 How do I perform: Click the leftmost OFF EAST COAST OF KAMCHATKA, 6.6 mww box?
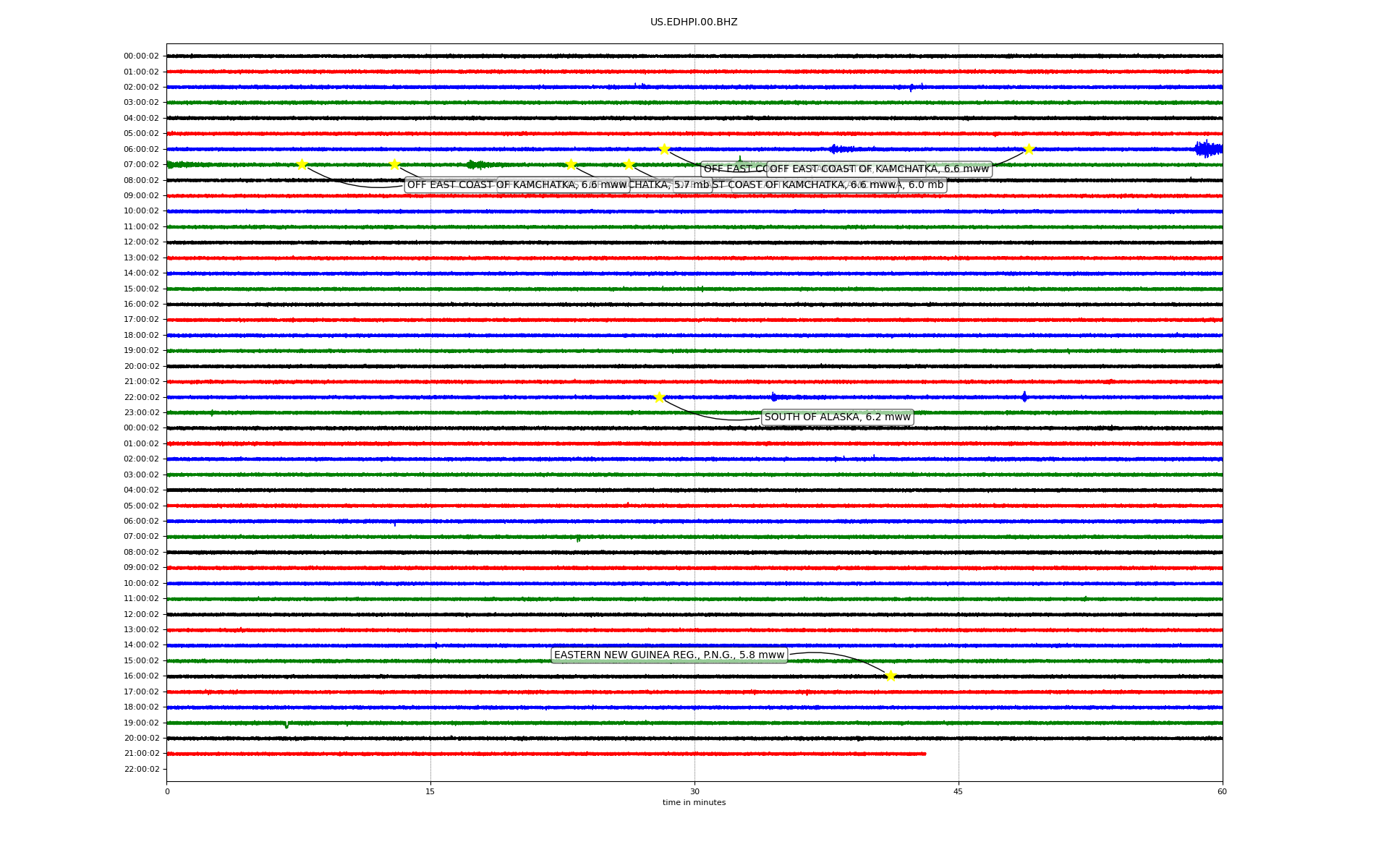517,185
